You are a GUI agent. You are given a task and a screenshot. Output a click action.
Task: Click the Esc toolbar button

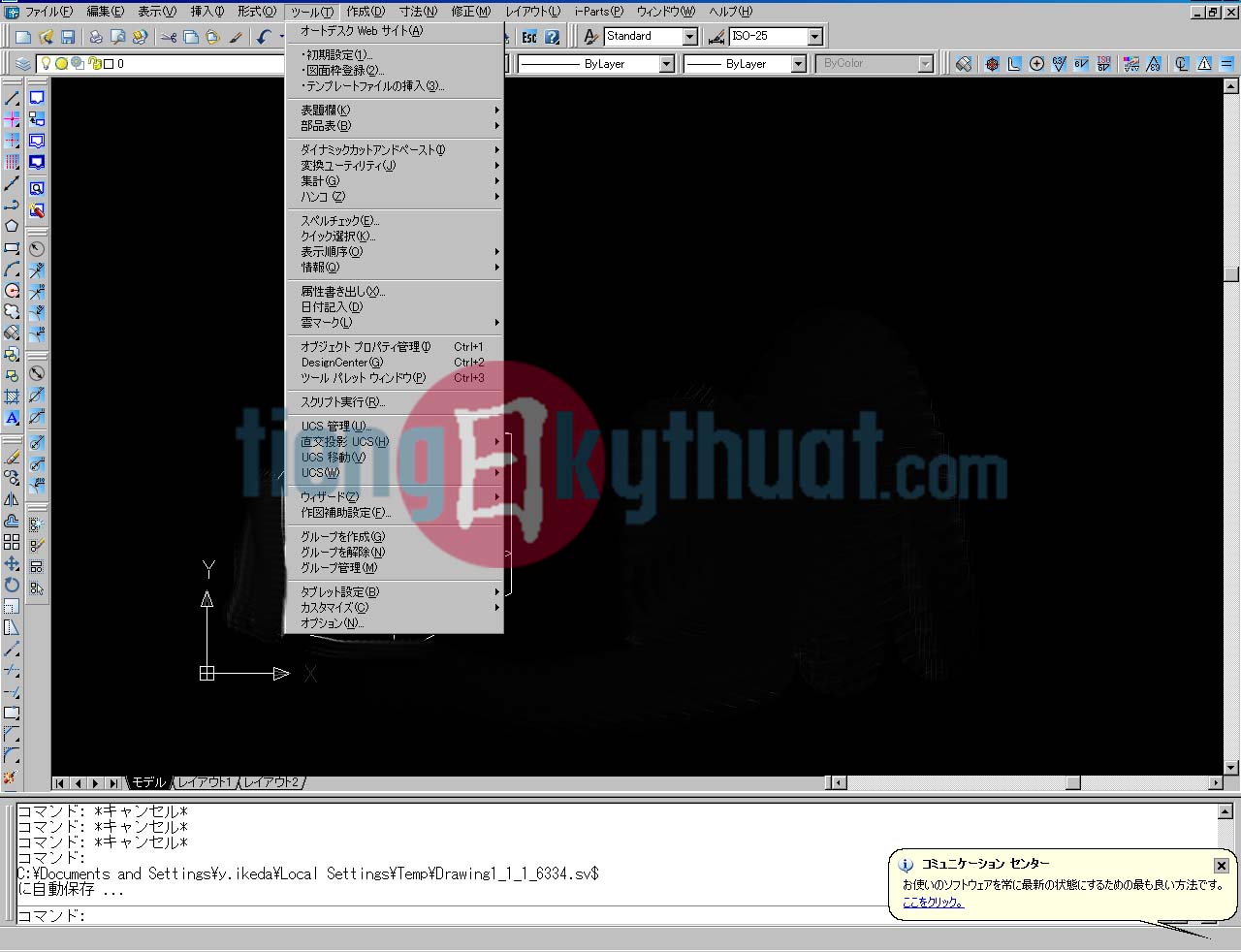[529, 37]
